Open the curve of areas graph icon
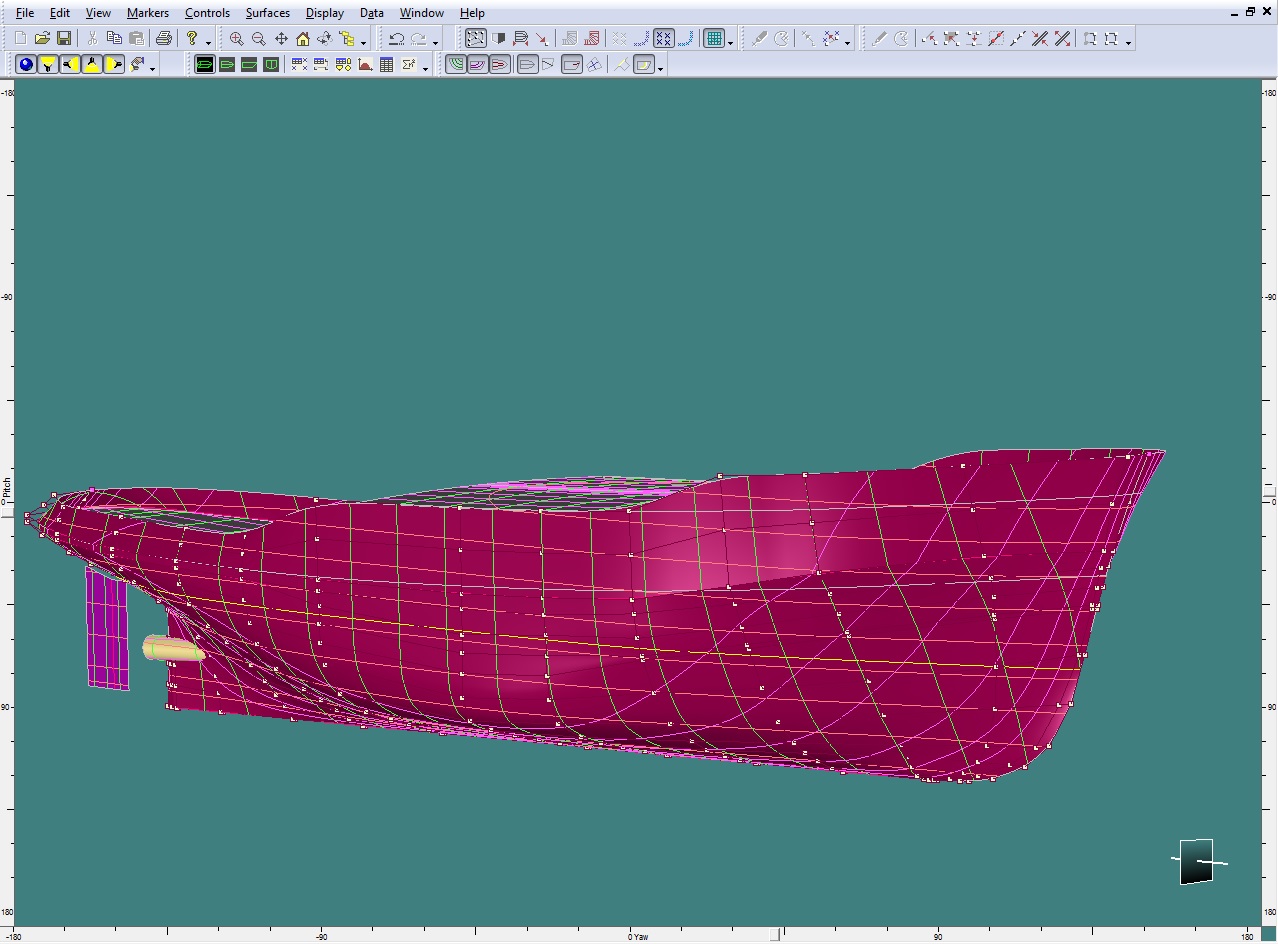Screen dimensions: 1278x944 coord(365,65)
